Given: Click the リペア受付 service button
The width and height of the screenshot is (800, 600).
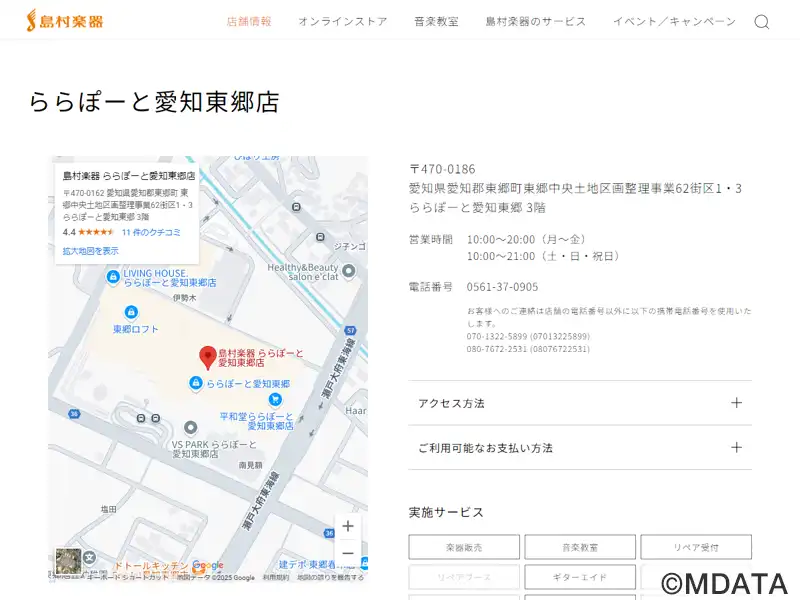Looking at the screenshot, I should 696,547.
